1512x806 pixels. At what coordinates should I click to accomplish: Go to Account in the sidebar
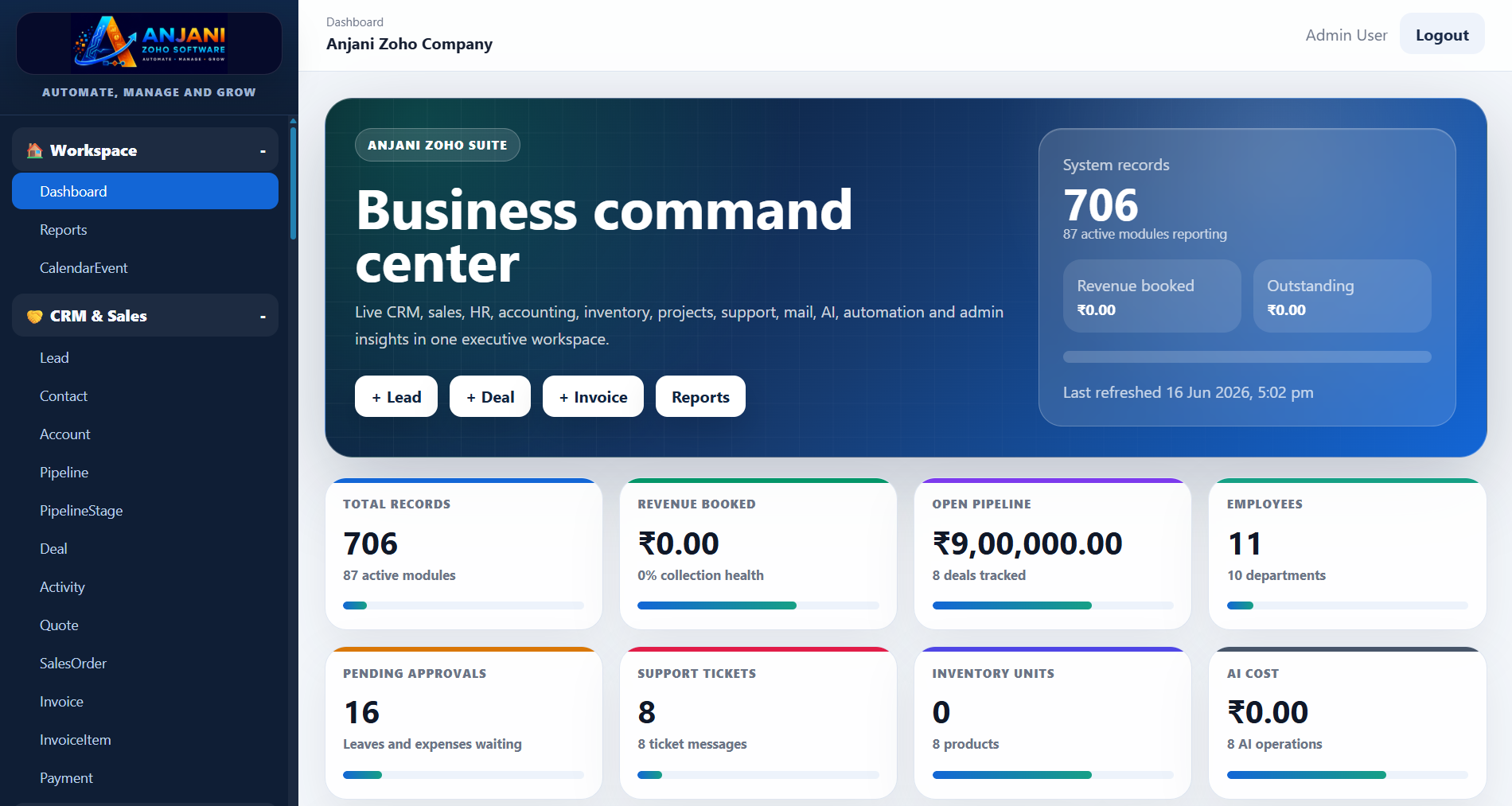click(145, 434)
